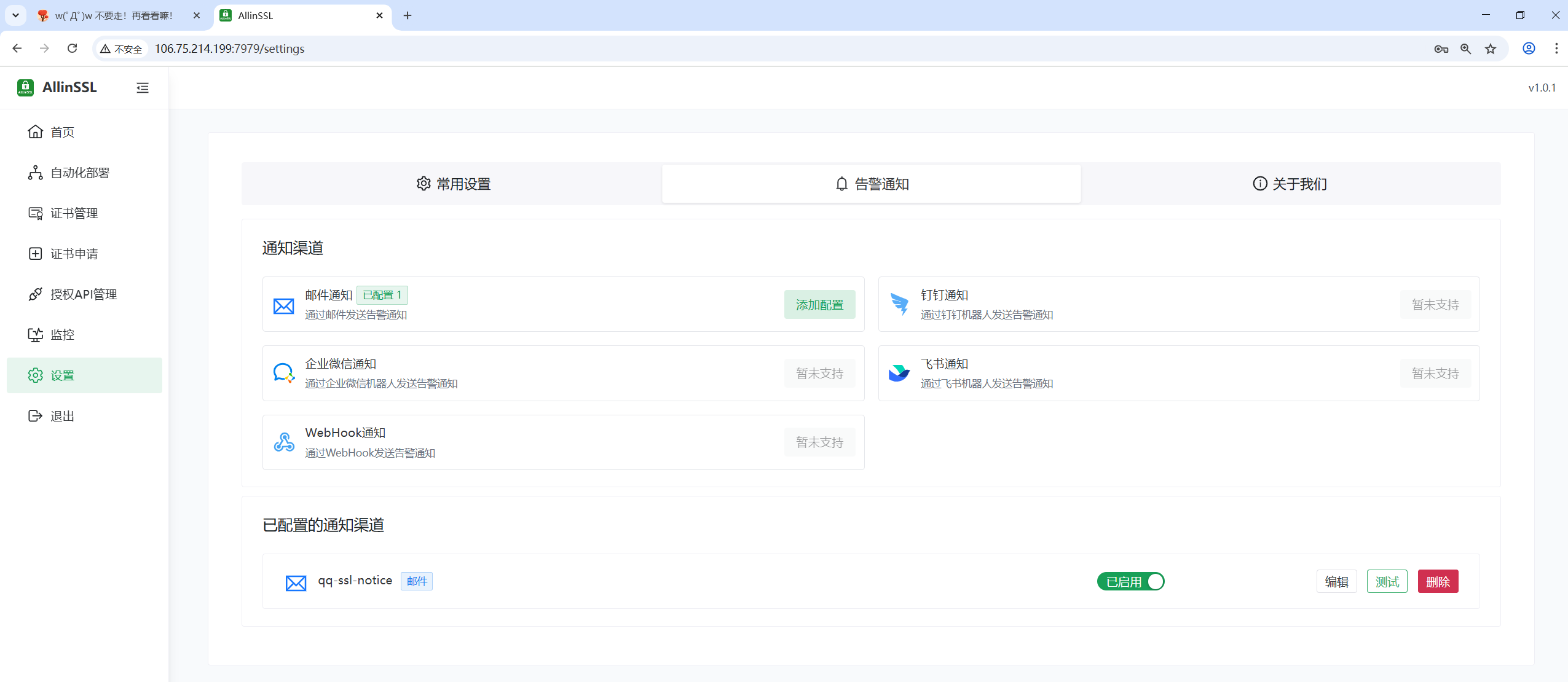Click 暂未支持 button for 飞书通知
Screen dimensions: 1568x682
click(1435, 374)
